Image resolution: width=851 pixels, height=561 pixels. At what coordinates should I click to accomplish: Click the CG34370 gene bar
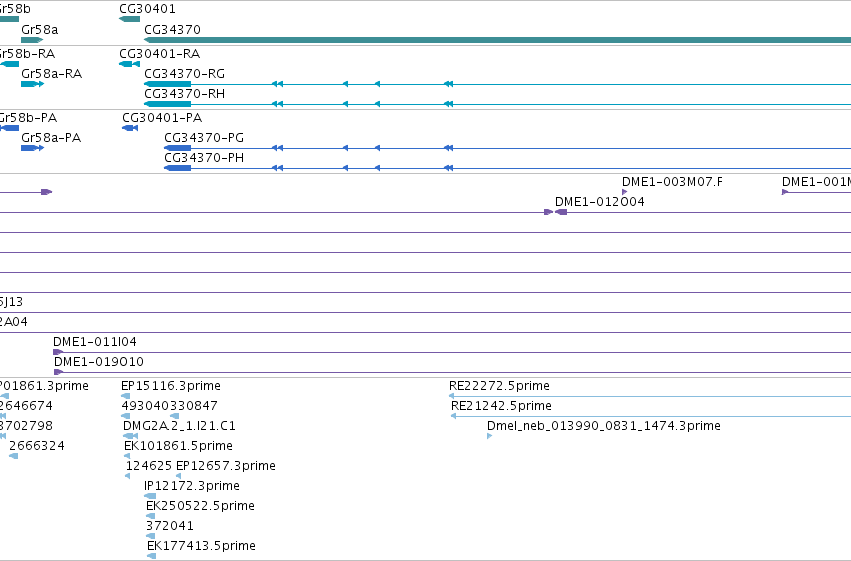coord(497,40)
